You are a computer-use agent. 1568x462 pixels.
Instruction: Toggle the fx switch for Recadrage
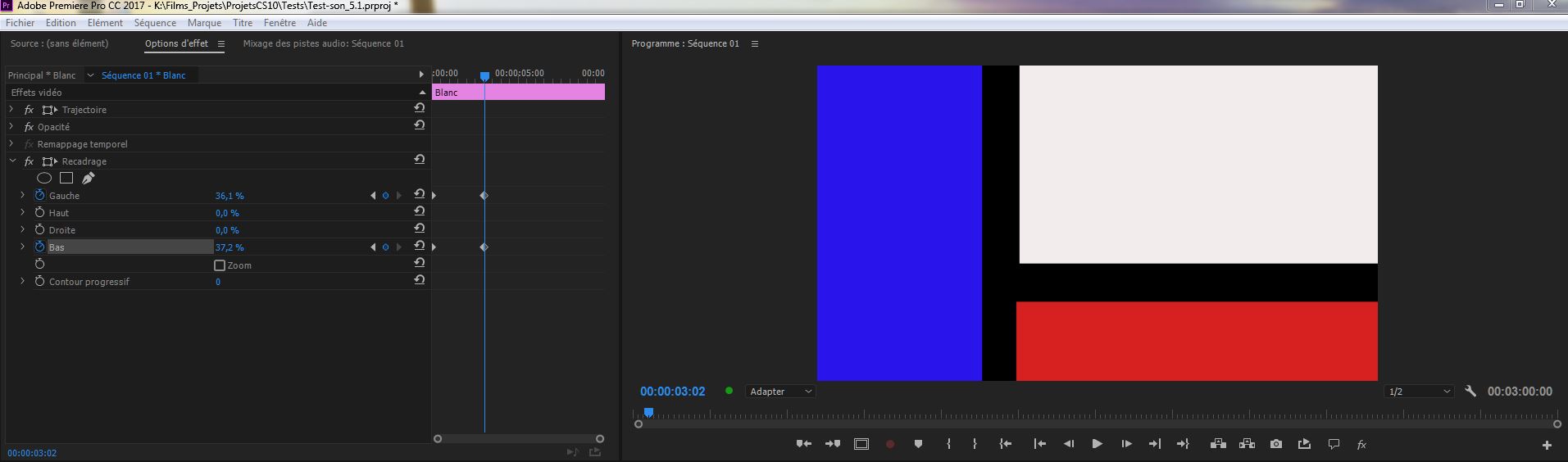click(x=29, y=161)
